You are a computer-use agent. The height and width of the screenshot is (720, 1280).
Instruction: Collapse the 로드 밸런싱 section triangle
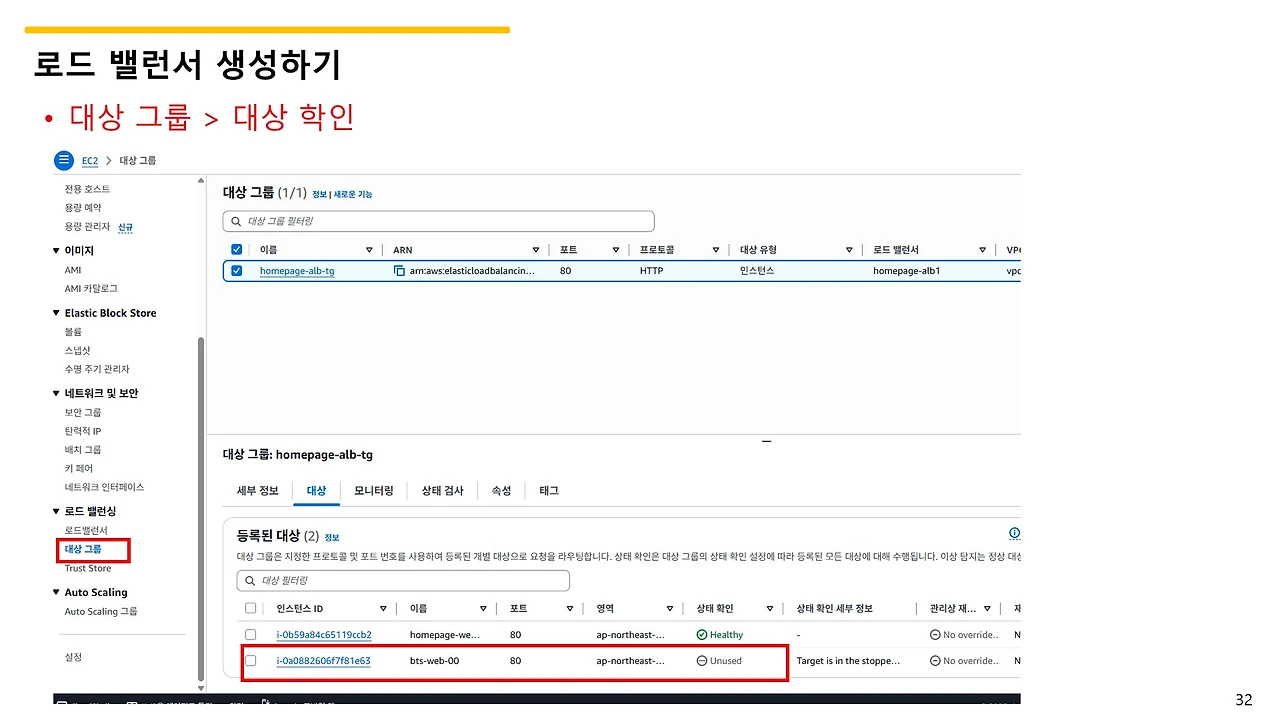pos(56,511)
